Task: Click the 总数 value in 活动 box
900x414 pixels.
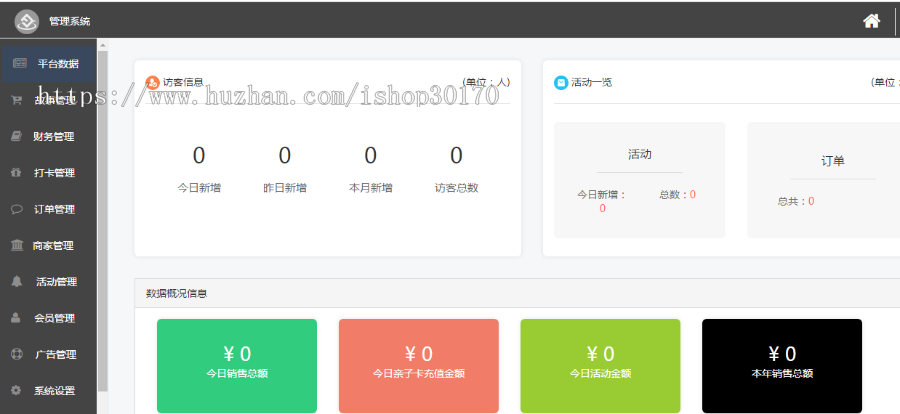Action: tap(693, 195)
